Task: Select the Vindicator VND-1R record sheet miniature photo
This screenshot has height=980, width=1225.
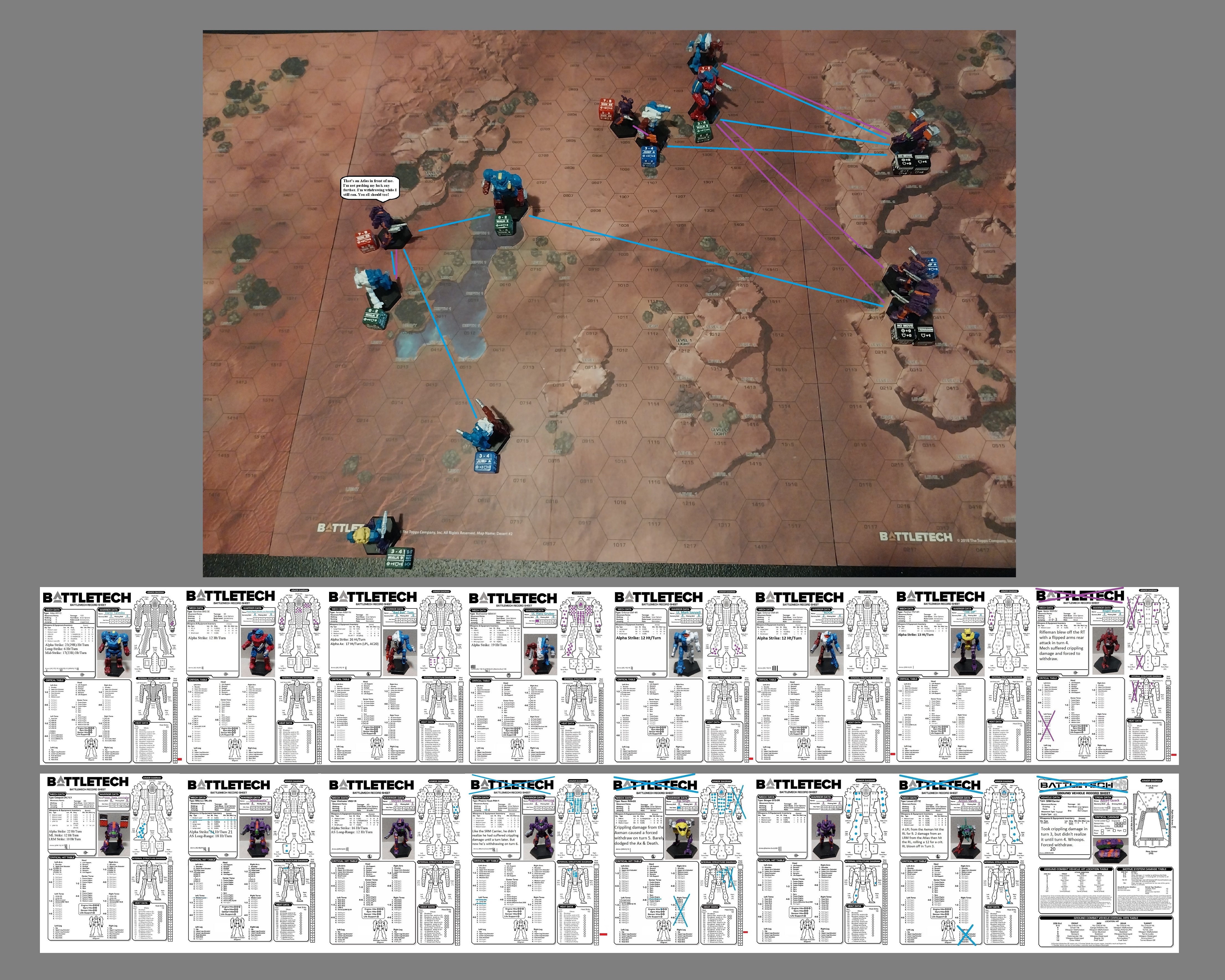Action: pos(398,839)
